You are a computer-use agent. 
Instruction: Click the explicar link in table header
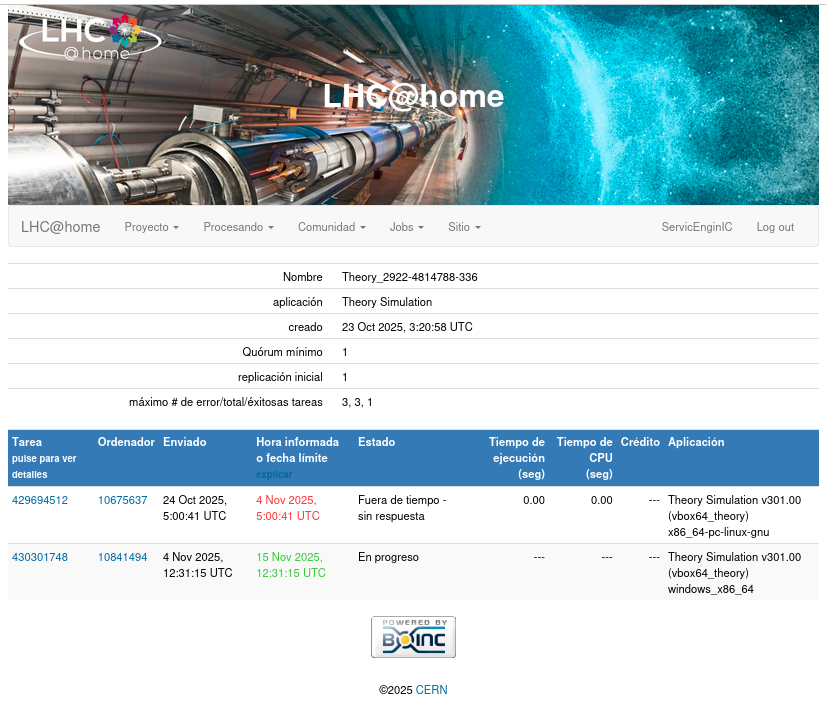[x=274, y=474]
